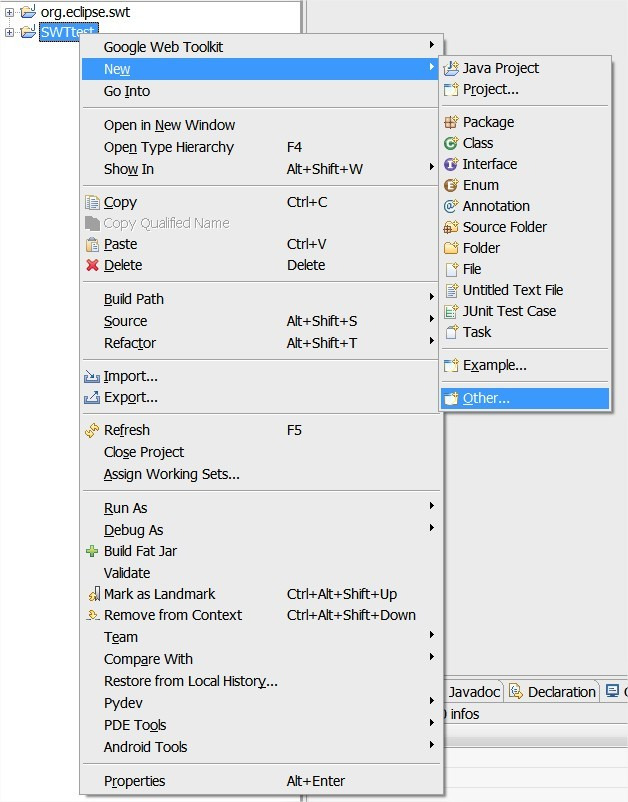Viewport: 628px width, 802px height.
Task: Open the Google Web Toolkit submenu arrow
Action: pos(432,45)
